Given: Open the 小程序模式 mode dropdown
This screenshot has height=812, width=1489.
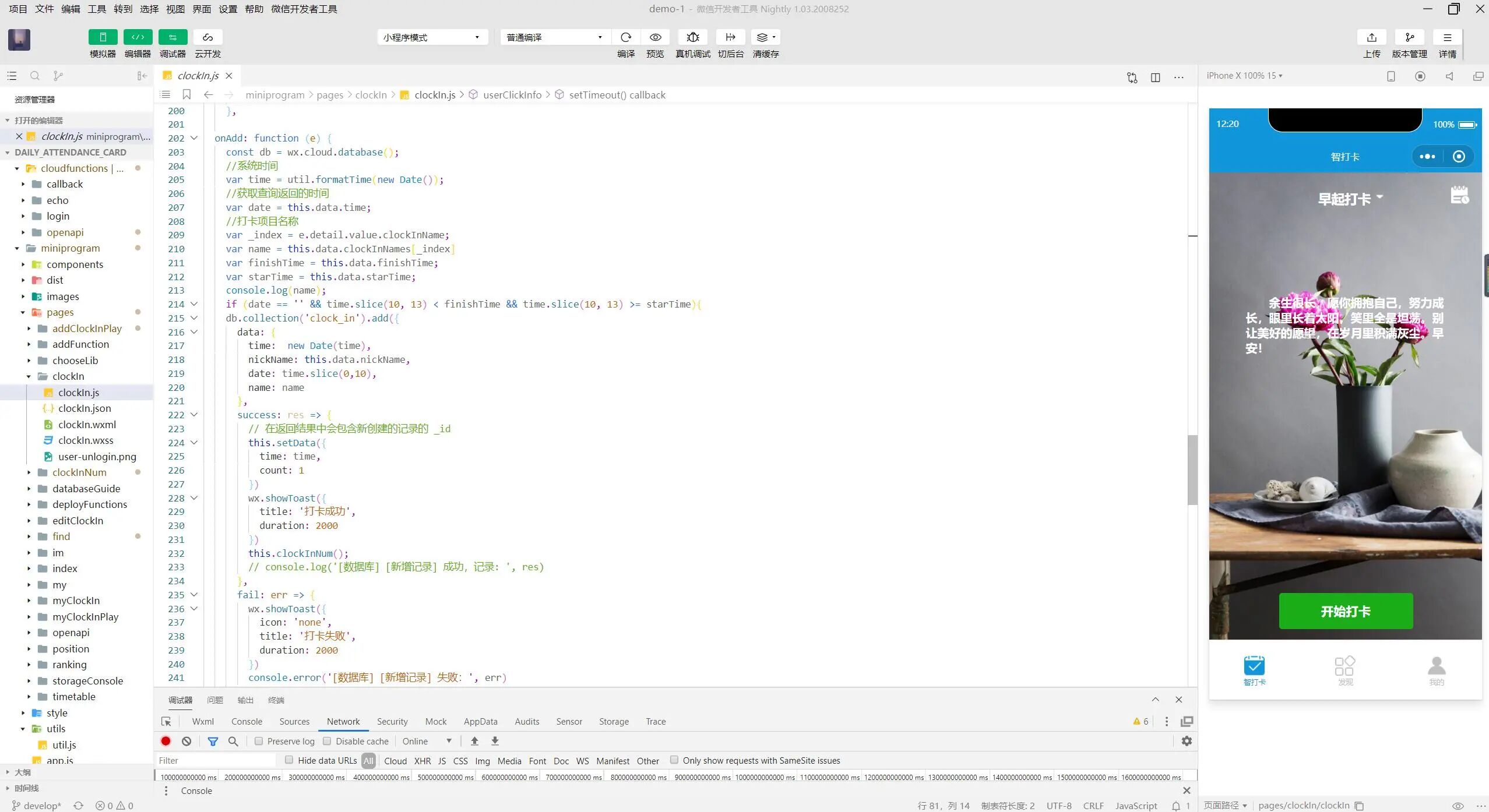Looking at the screenshot, I should [x=432, y=37].
